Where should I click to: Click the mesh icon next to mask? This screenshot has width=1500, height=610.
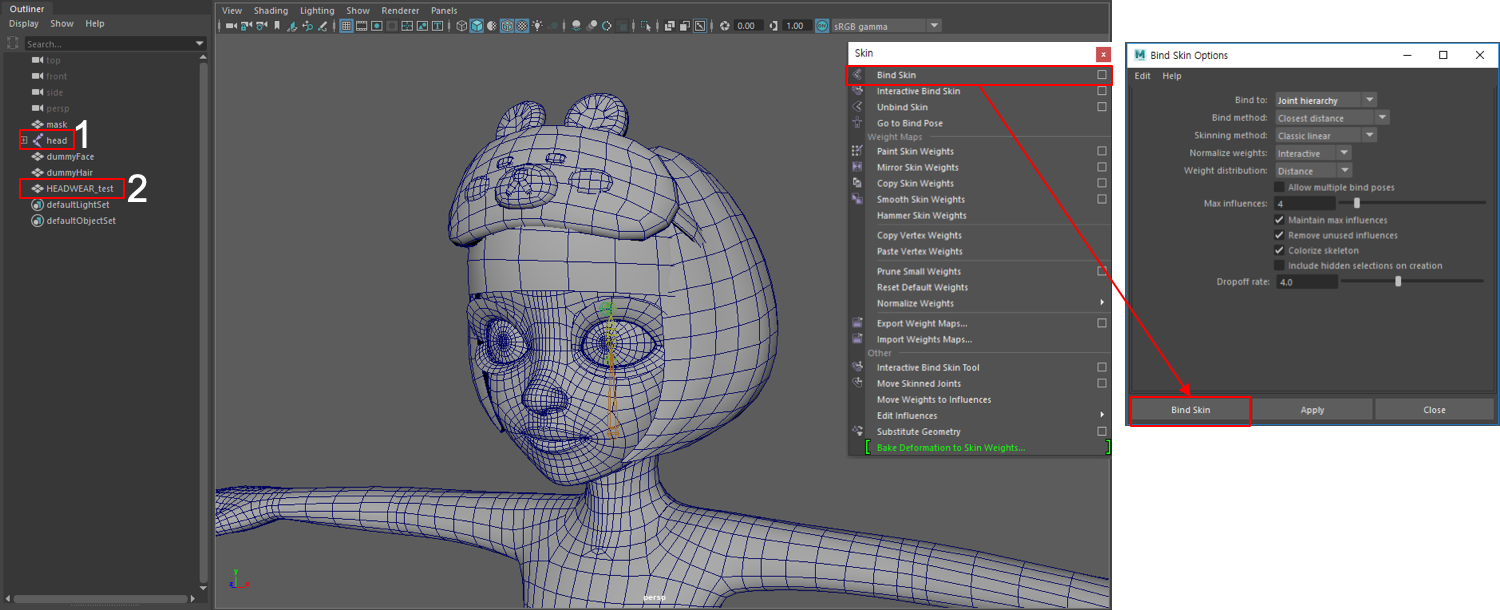(x=37, y=125)
